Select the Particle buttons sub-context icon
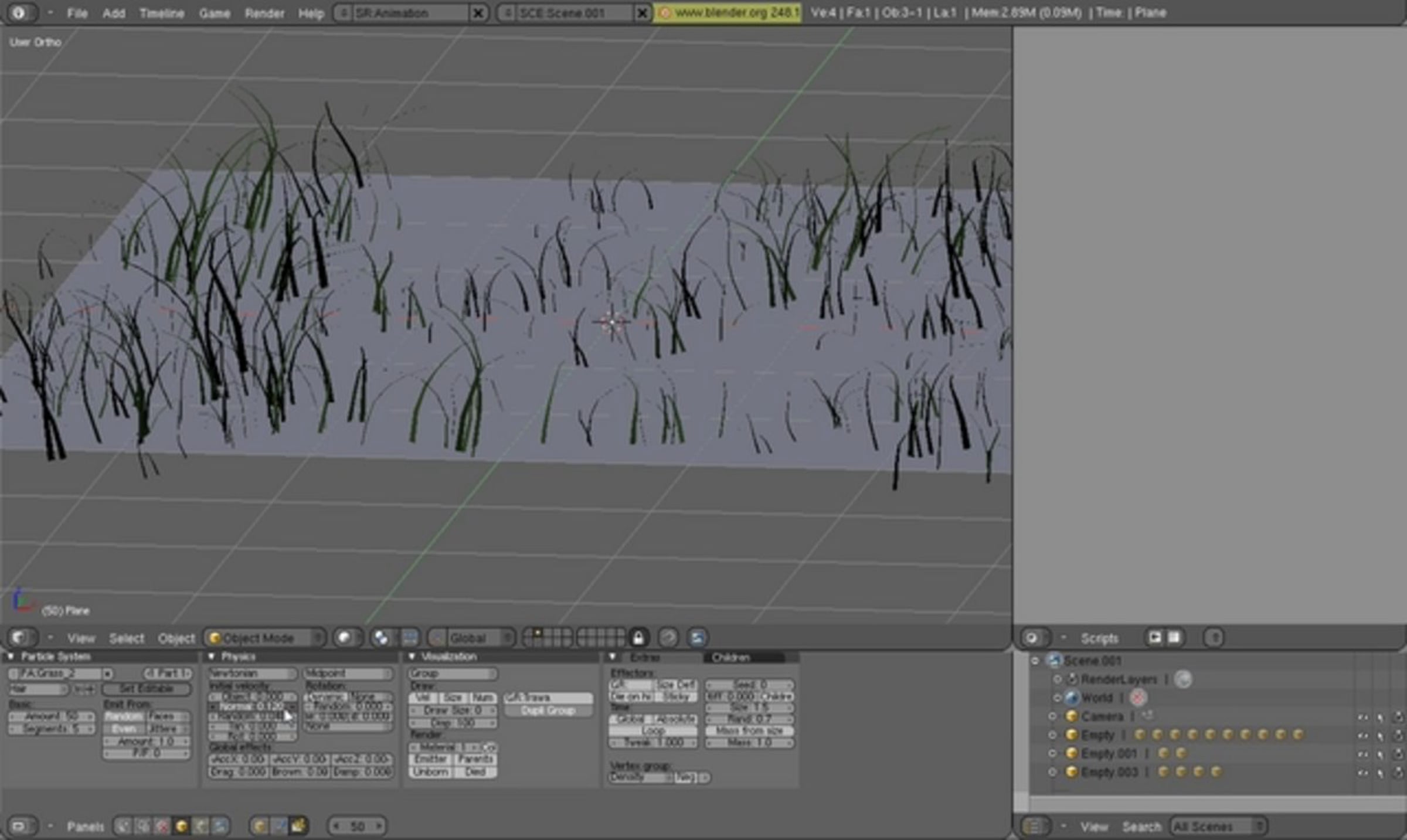The height and width of the screenshot is (840, 1407). [298, 827]
